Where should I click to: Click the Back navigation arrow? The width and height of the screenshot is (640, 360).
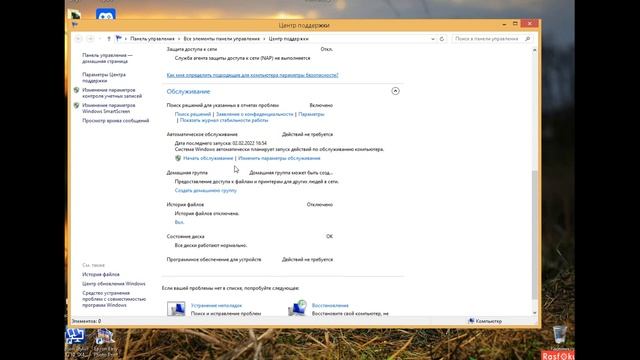pos(78,39)
